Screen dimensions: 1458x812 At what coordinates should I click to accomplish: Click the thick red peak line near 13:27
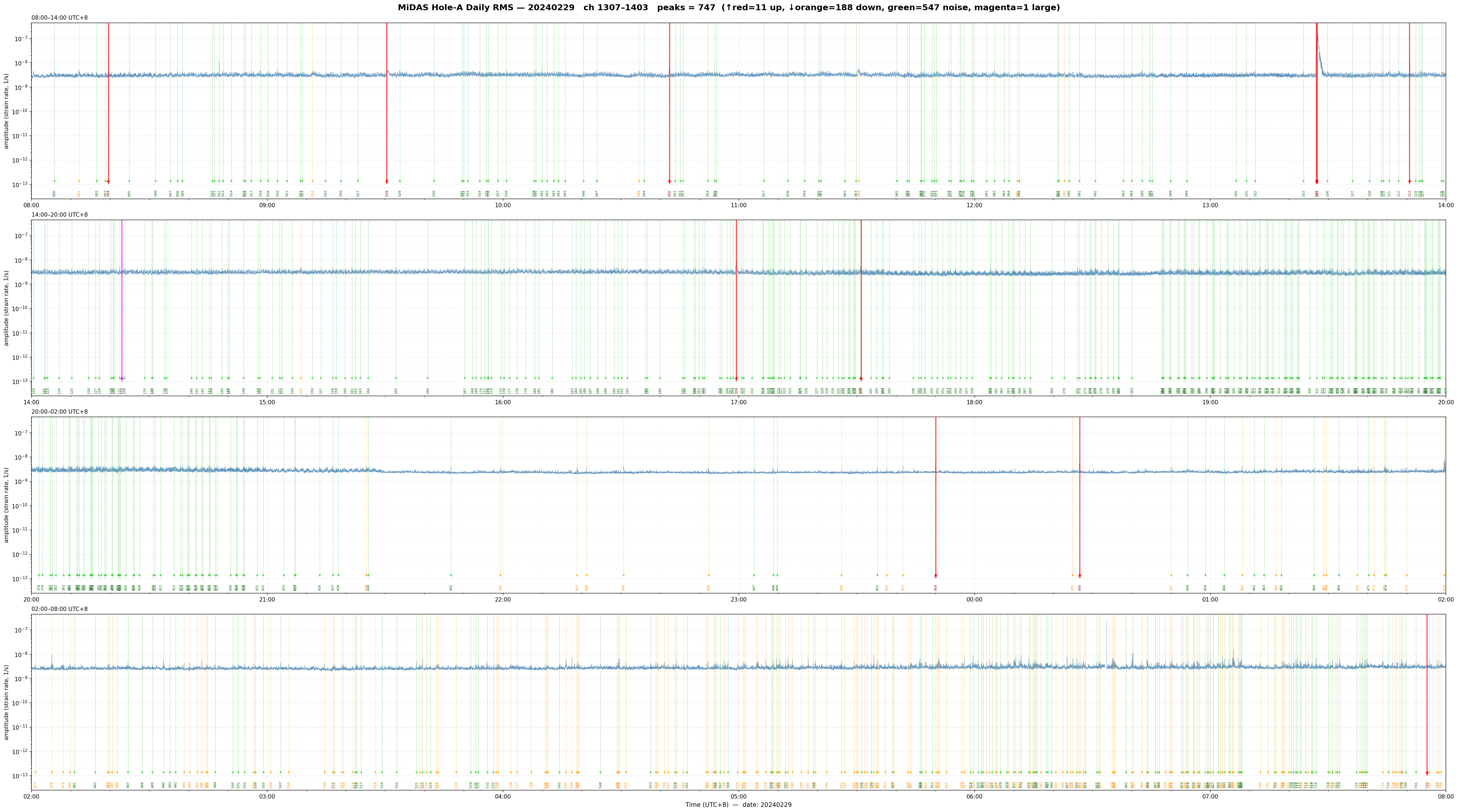click(1316, 103)
